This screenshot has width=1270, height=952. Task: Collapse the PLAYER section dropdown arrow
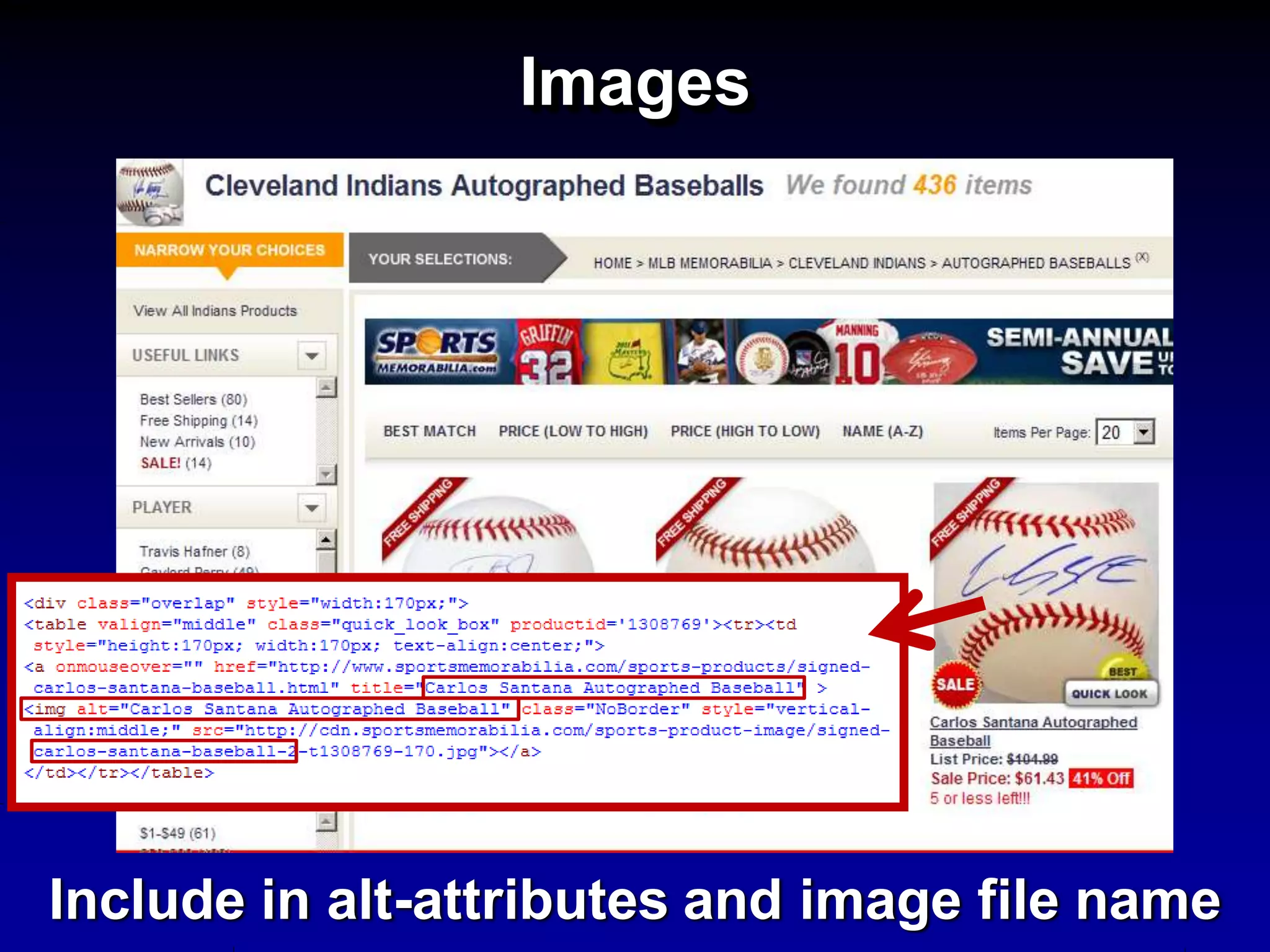click(x=312, y=508)
